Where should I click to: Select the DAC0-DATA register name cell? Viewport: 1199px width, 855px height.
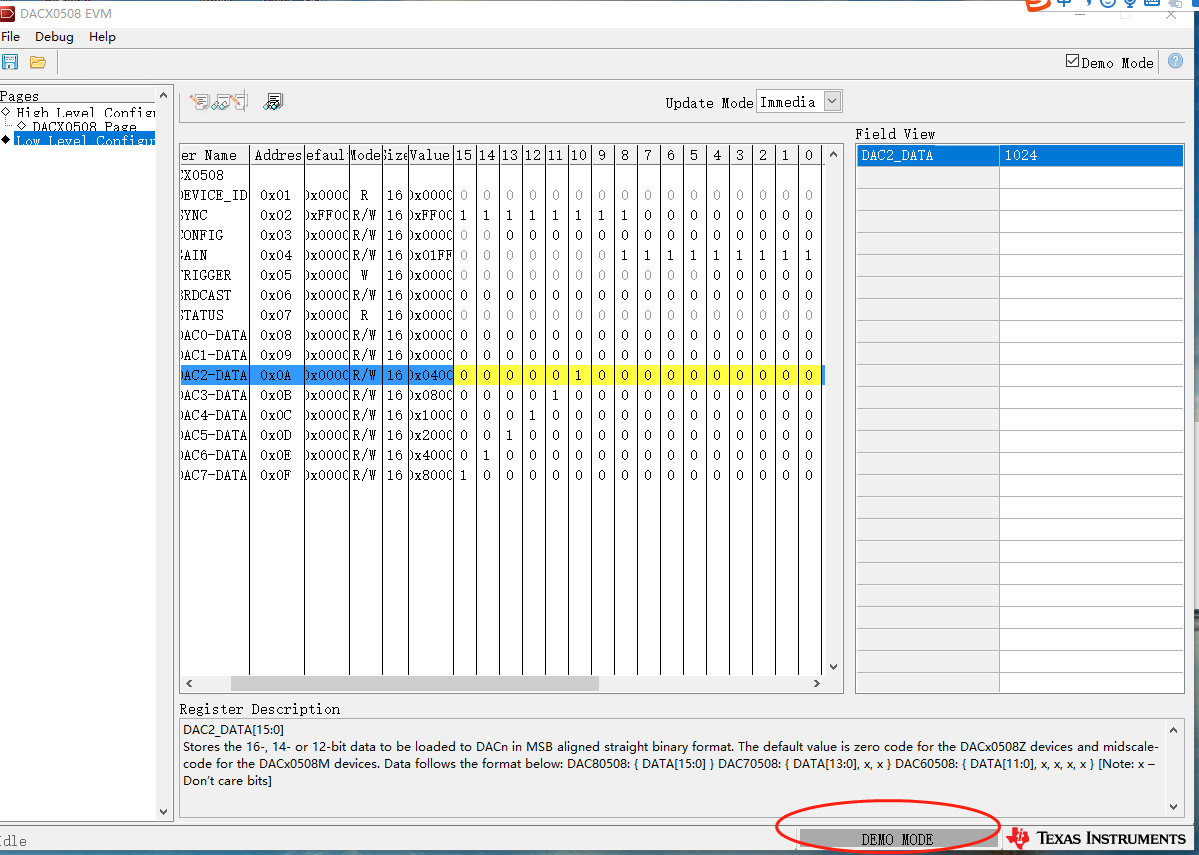[x=215, y=335]
